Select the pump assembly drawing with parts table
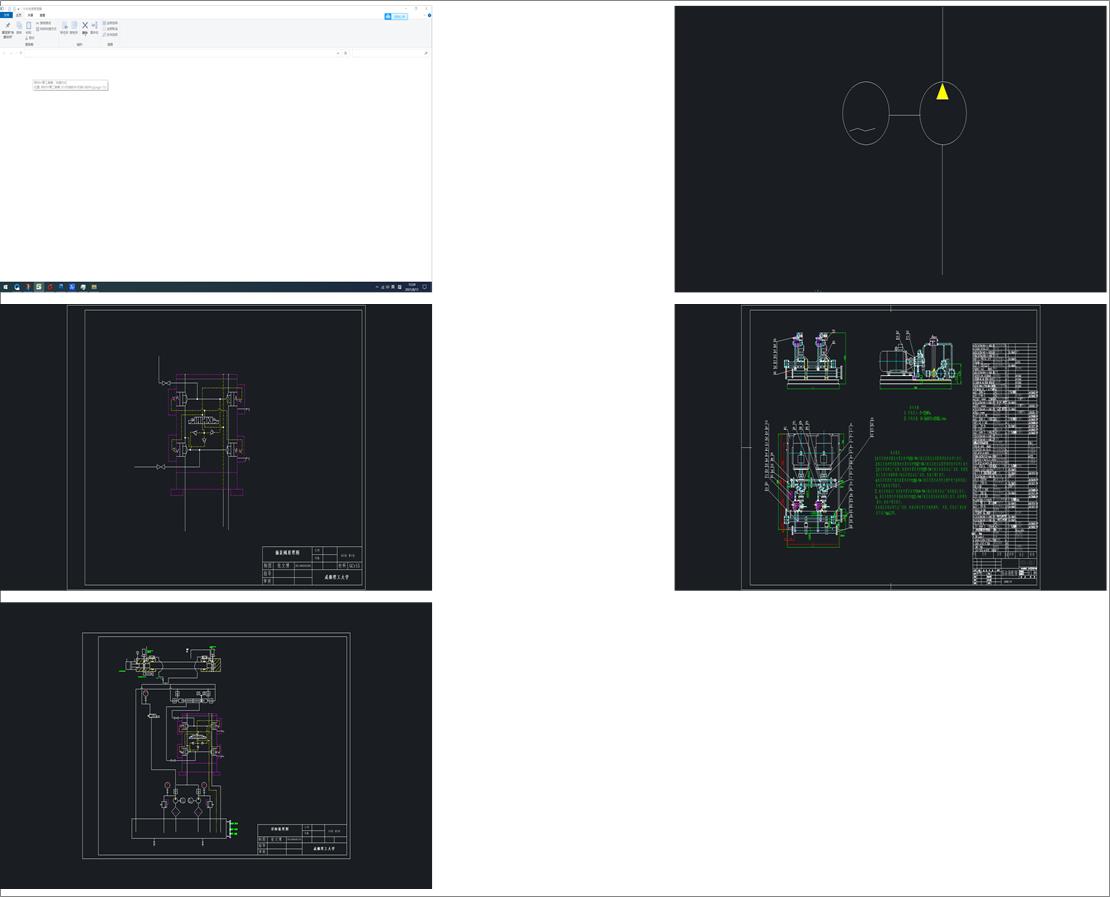Viewport: 1110px width, 897px height. [x=890, y=447]
